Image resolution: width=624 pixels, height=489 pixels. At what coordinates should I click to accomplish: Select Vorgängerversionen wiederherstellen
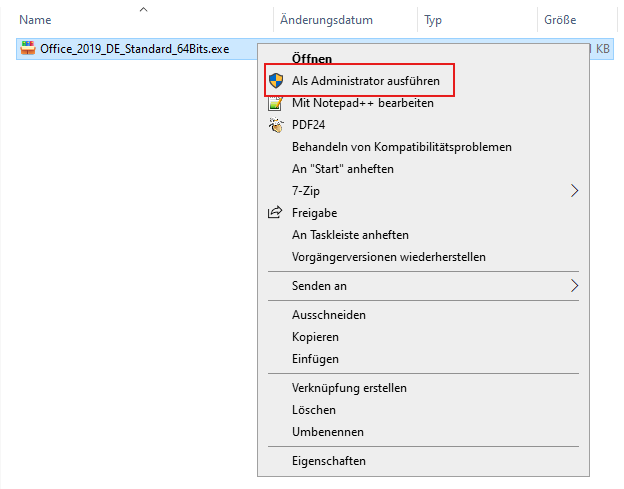(388, 257)
